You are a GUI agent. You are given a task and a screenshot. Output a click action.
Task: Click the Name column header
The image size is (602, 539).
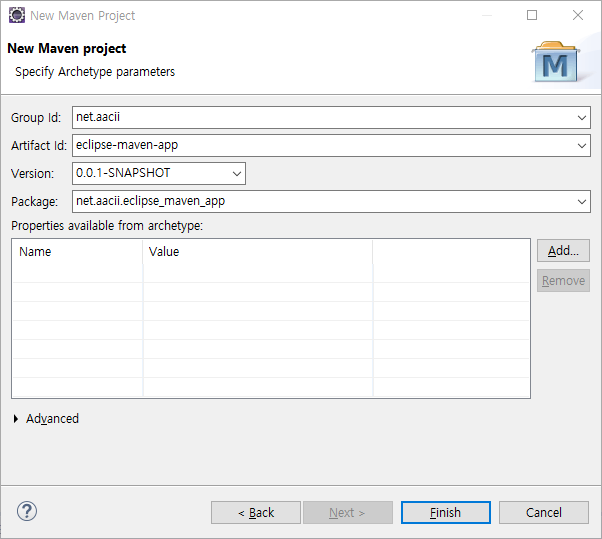point(78,252)
